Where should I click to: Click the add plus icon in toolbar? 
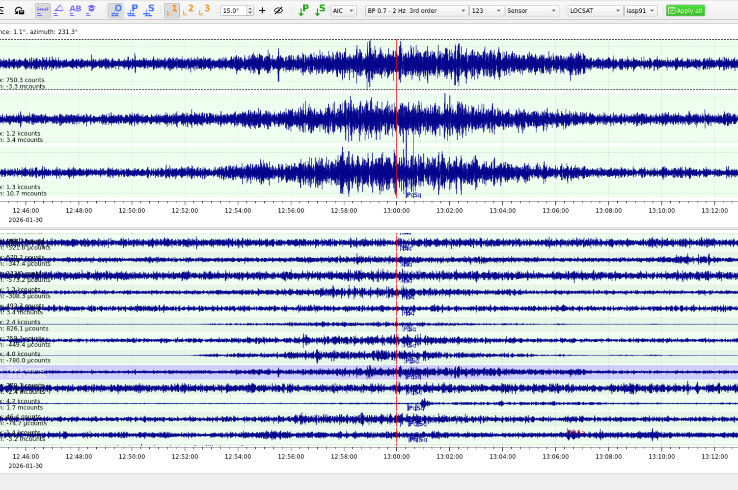(x=262, y=10)
